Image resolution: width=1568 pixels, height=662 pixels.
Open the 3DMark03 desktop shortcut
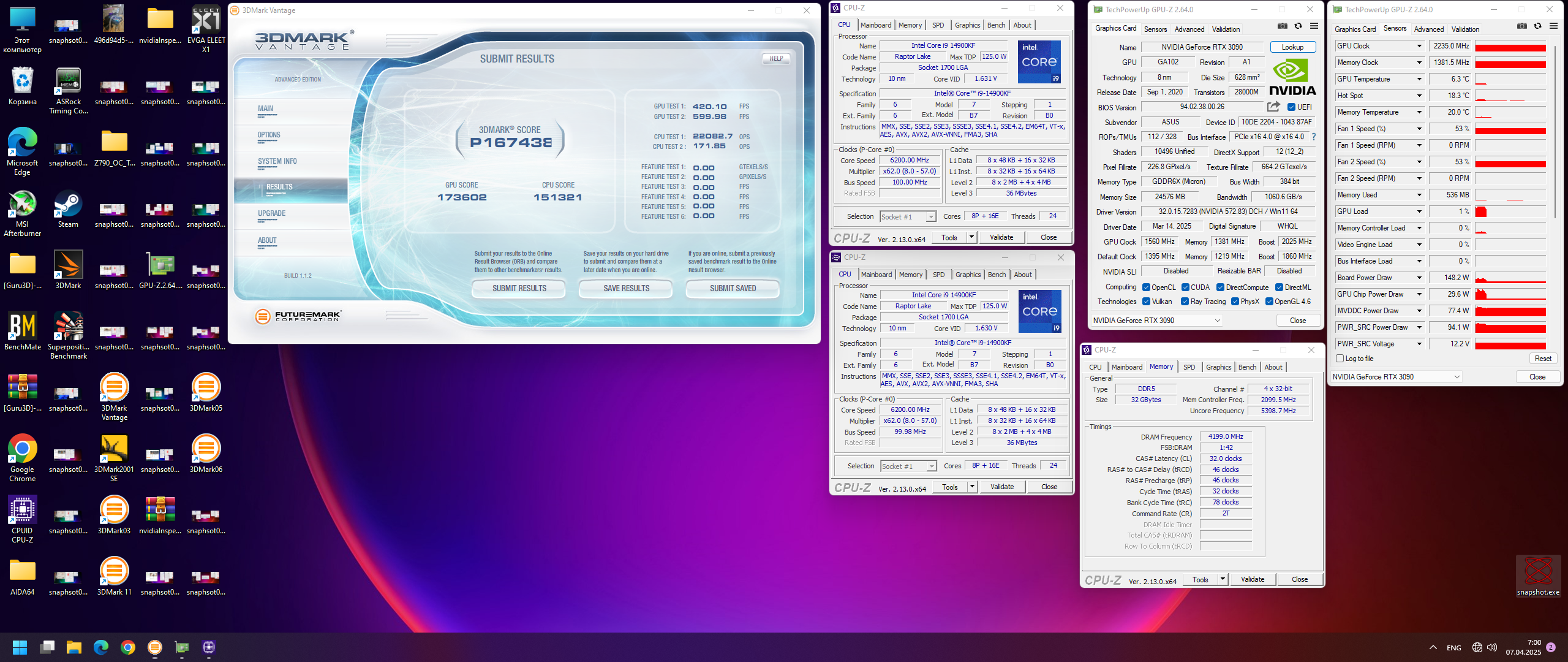click(114, 514)
